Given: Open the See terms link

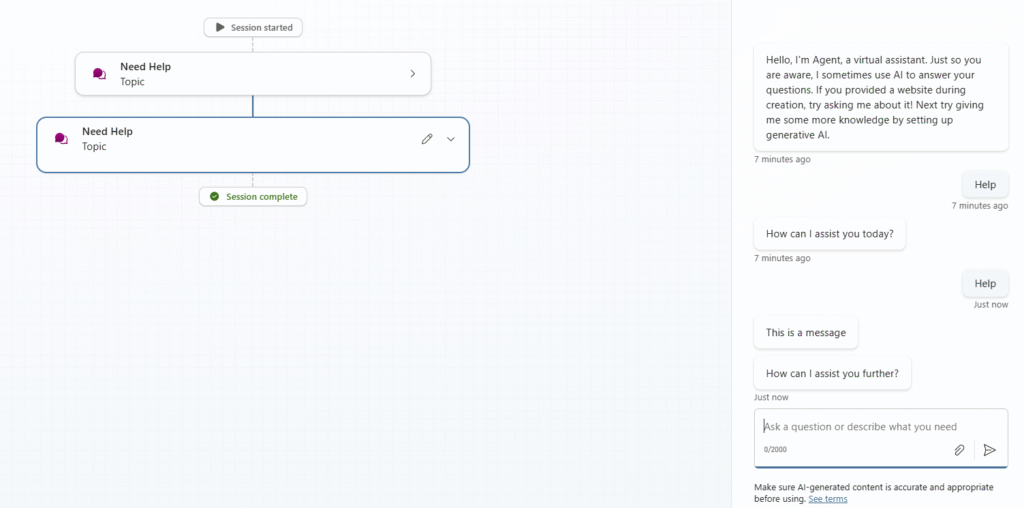Looking at the screenshot, I should click(x=828, y=499).
